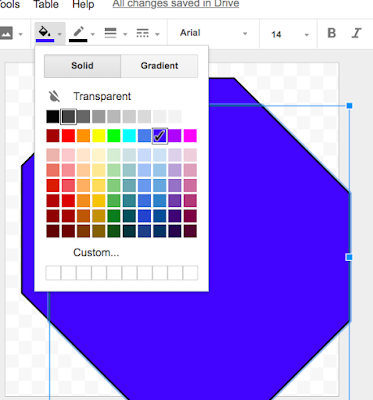The image size is (373, 400).
Task: Click the insert image icon
Action: 6,33
